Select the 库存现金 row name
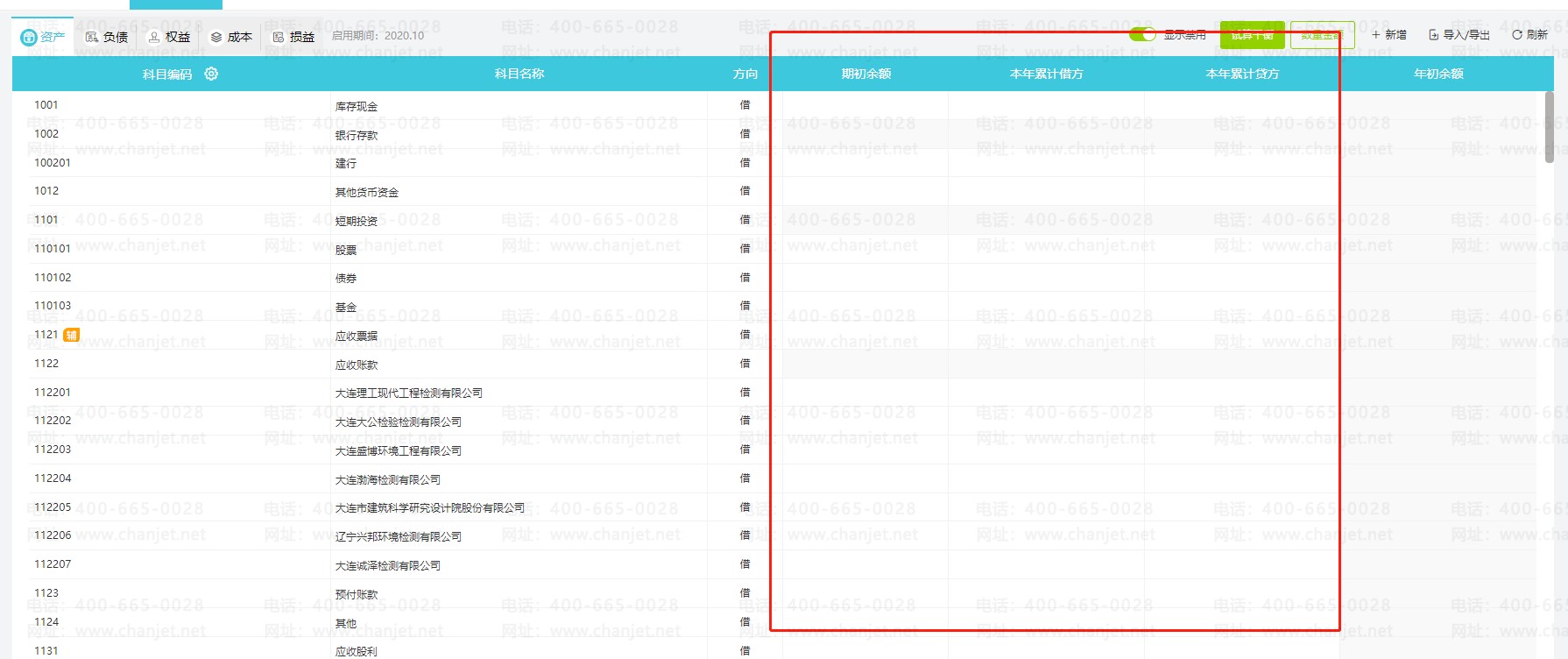Screen dimensions: 1568x659 click(x=357, y=106)
